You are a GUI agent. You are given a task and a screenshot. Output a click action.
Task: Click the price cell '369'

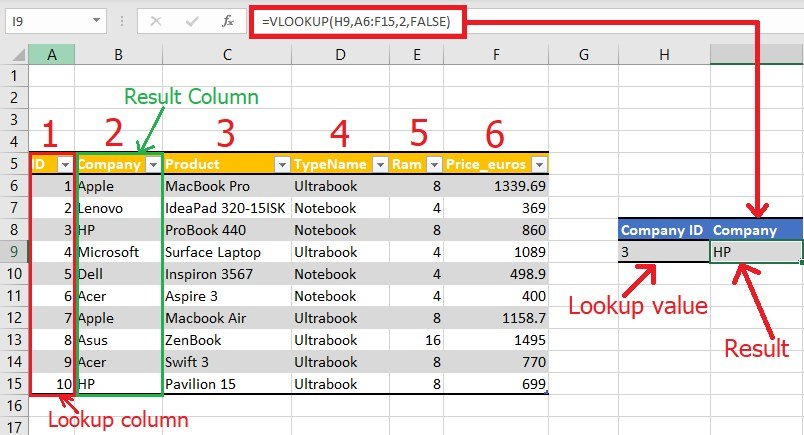point(496,208)
